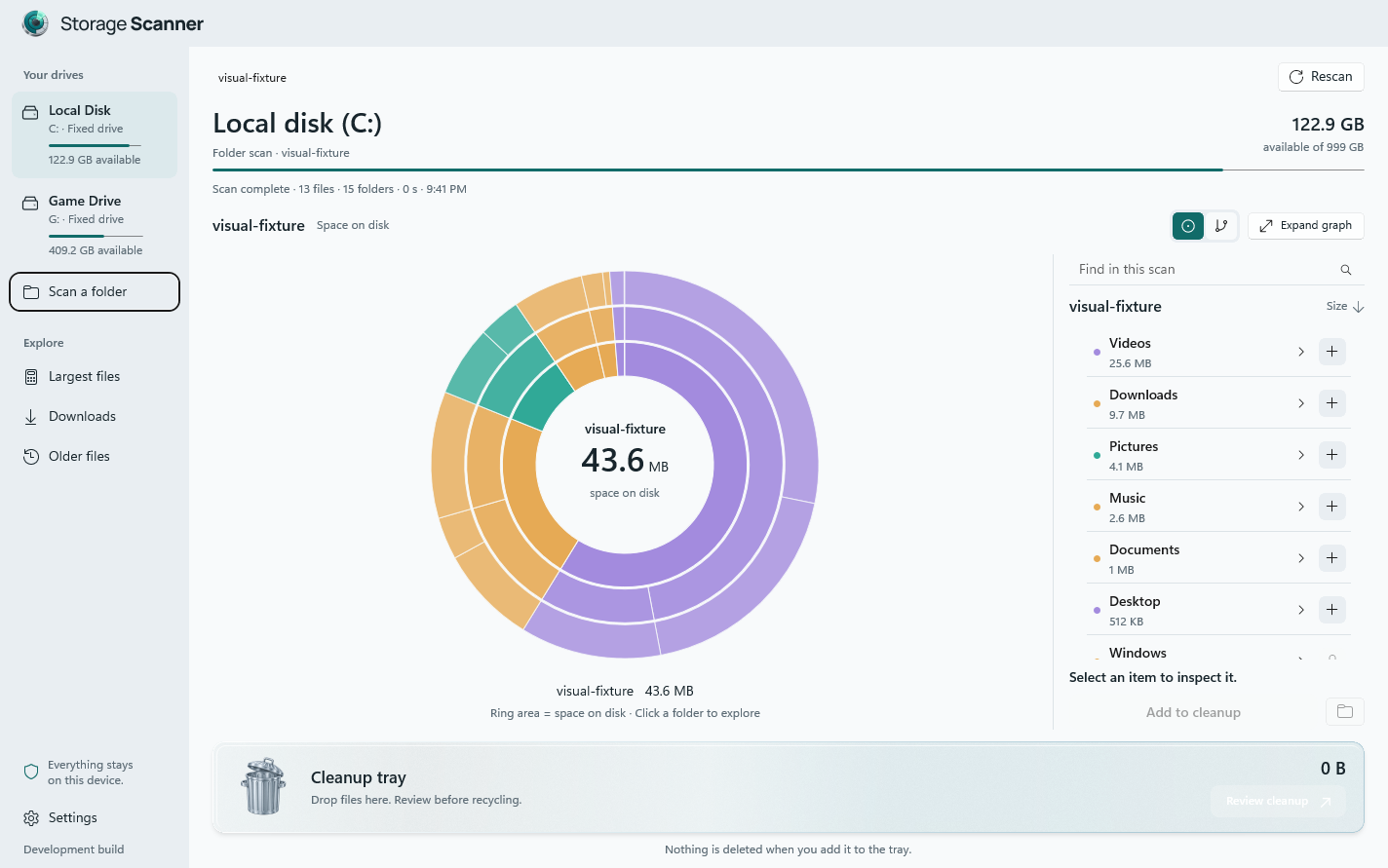This screenshot has width=1388, height=868.
Task: Click the 122.9 GB available value
Action: (x=1328, y=125)
